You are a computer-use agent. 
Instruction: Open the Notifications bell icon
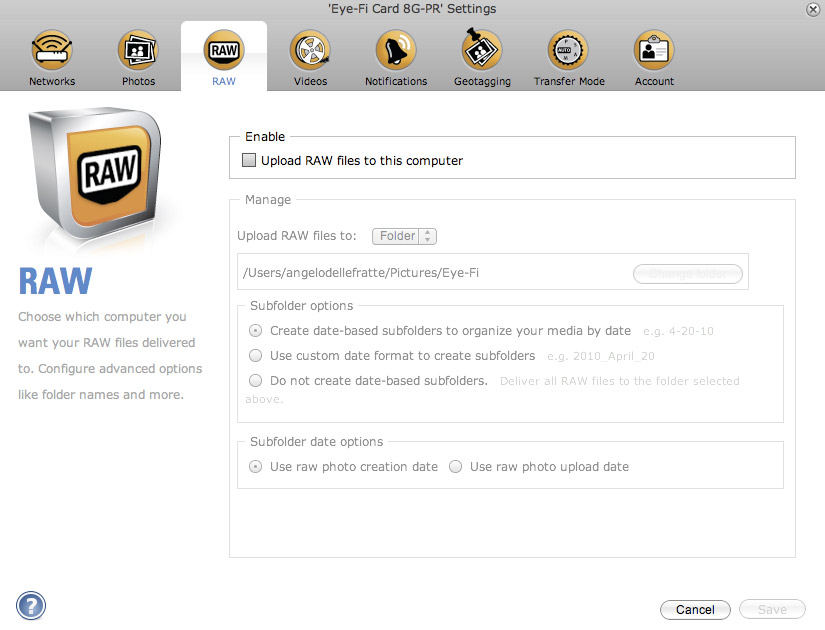coord(396,51)
